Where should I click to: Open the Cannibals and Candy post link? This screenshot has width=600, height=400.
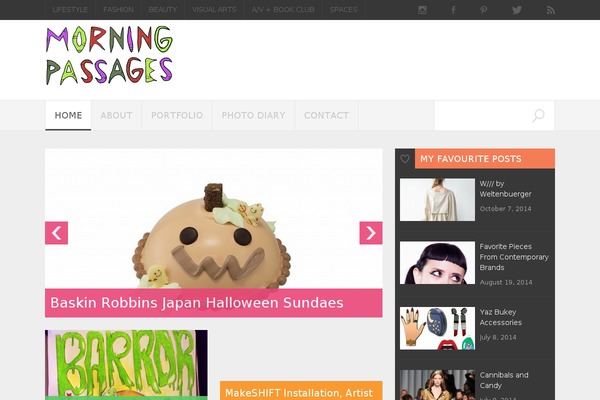pos(504,380)
